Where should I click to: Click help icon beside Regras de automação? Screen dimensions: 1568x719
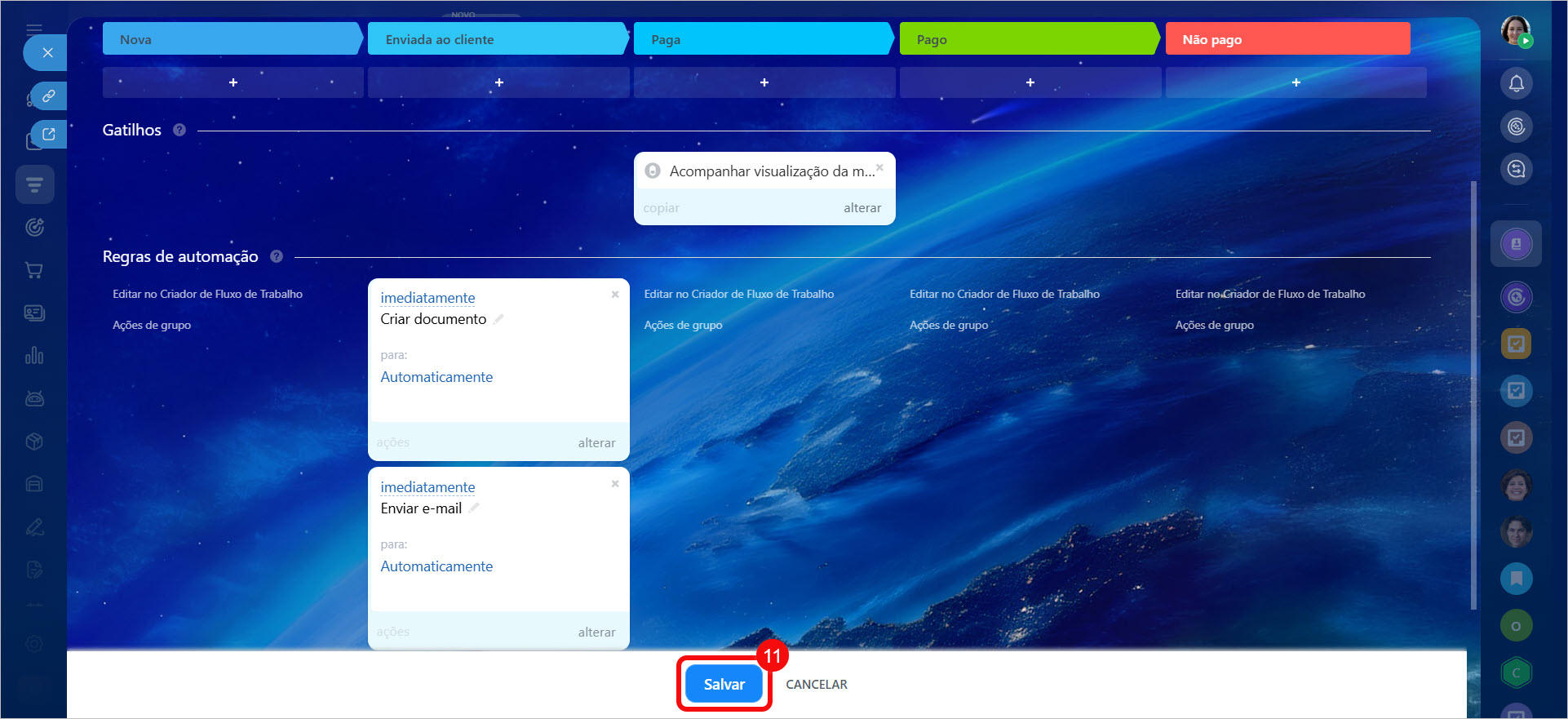(x=277, y=256)
